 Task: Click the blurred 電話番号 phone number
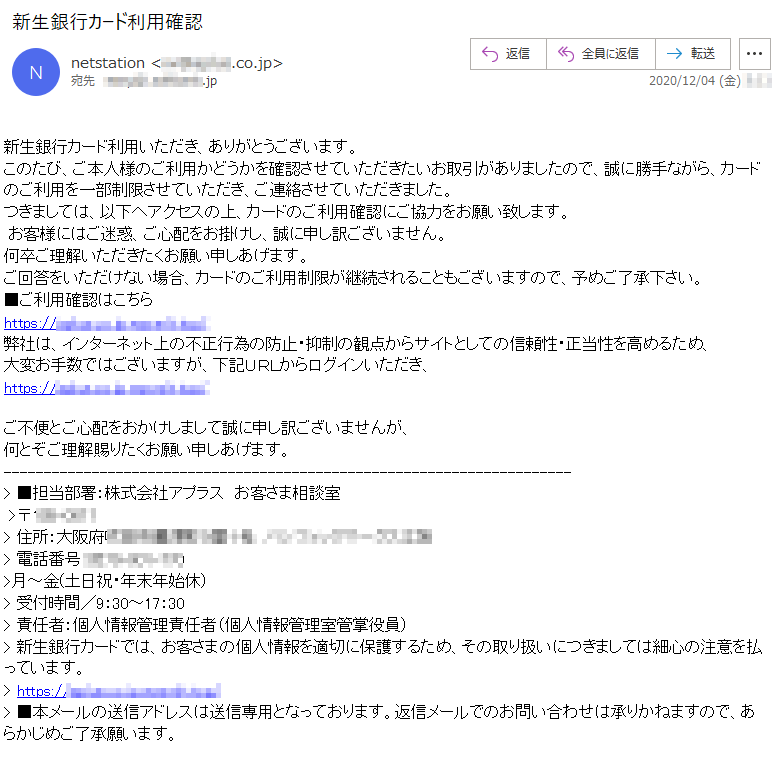(133, 560)
